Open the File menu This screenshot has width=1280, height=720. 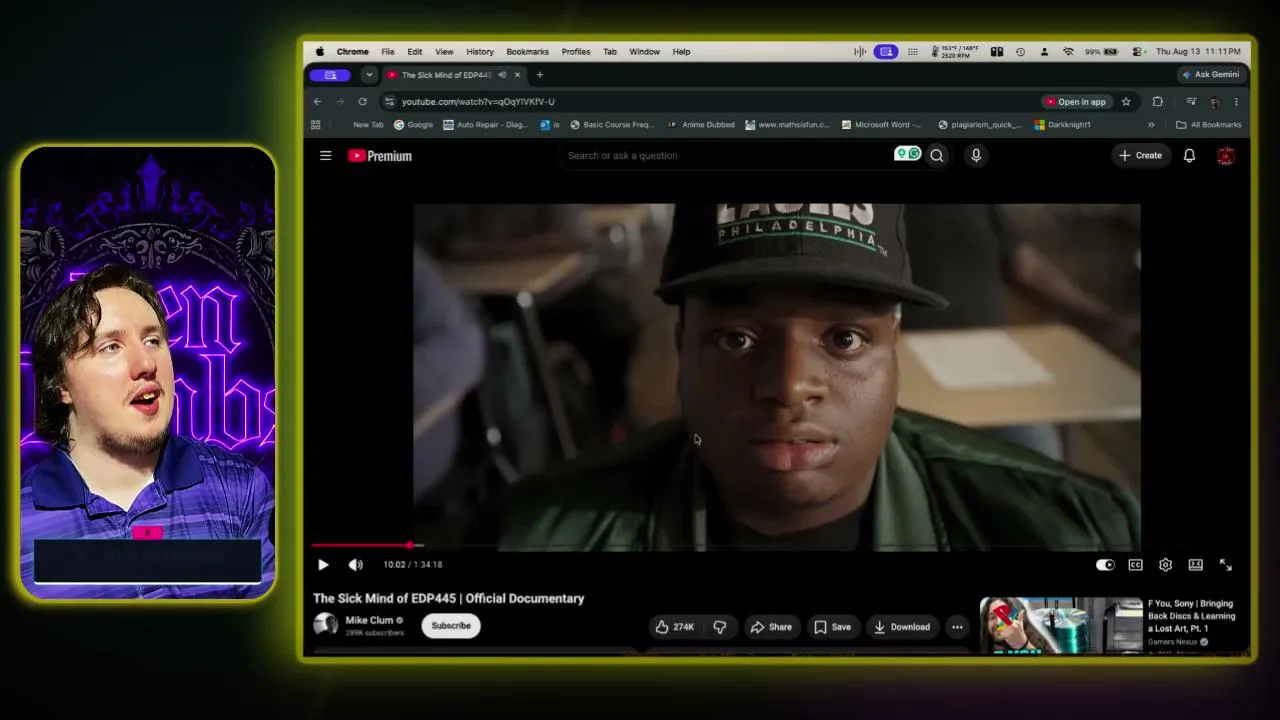point(387,52)
